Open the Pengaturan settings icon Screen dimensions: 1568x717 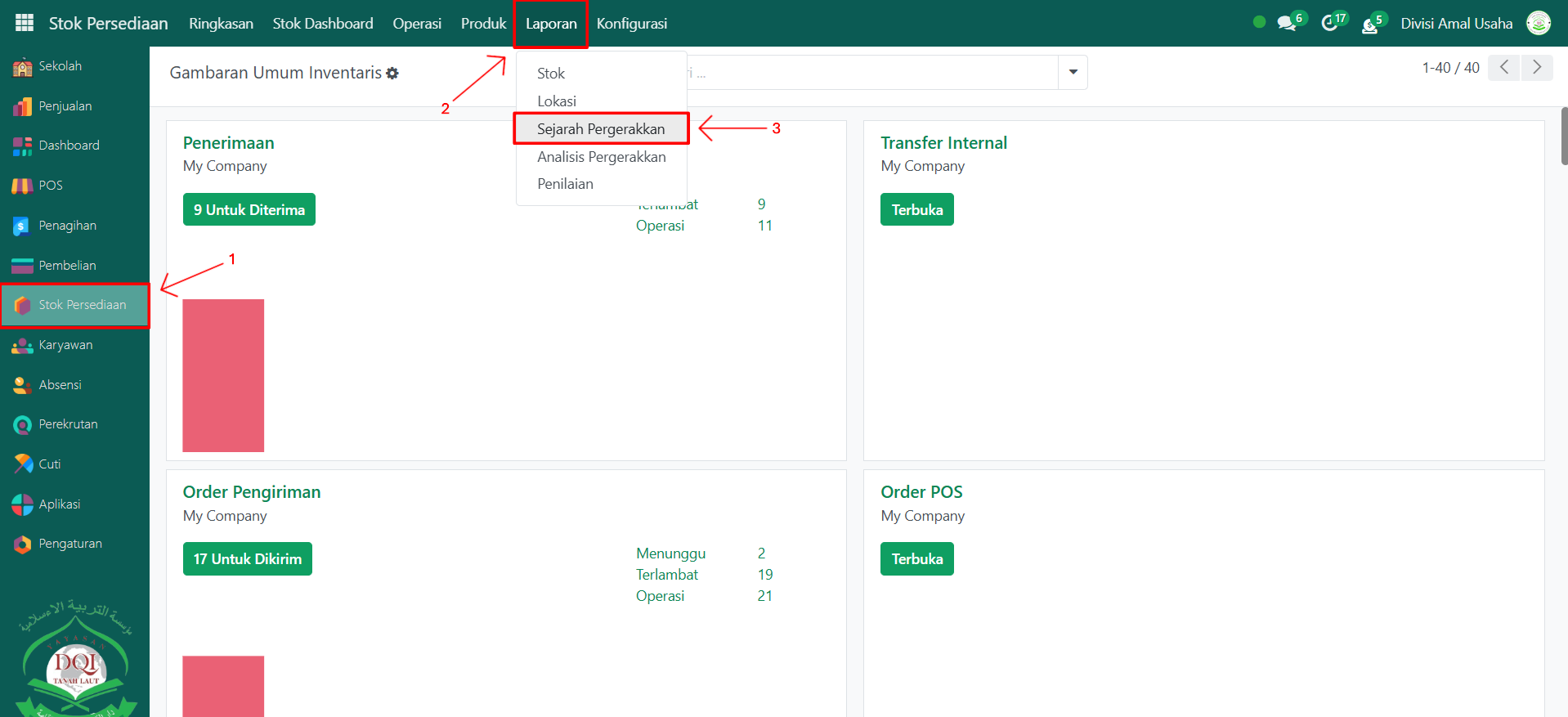(x=23, y=544)
